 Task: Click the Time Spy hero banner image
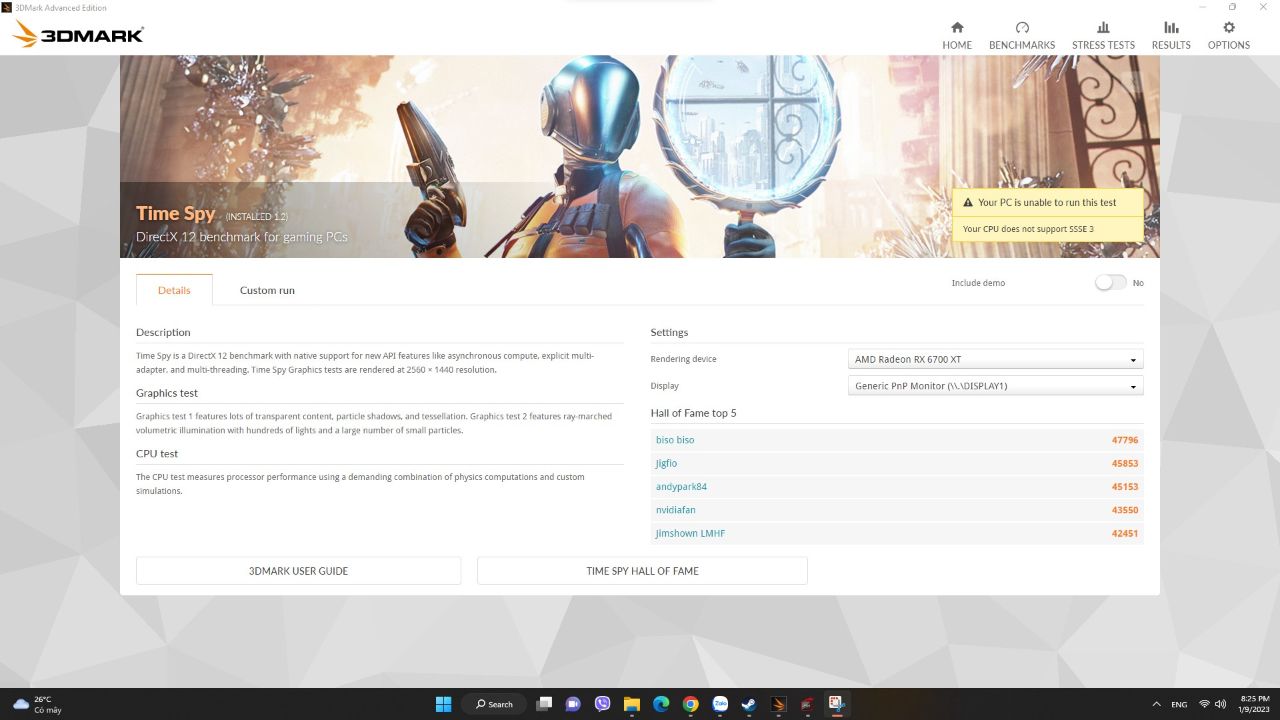click(x=640, y=156)
